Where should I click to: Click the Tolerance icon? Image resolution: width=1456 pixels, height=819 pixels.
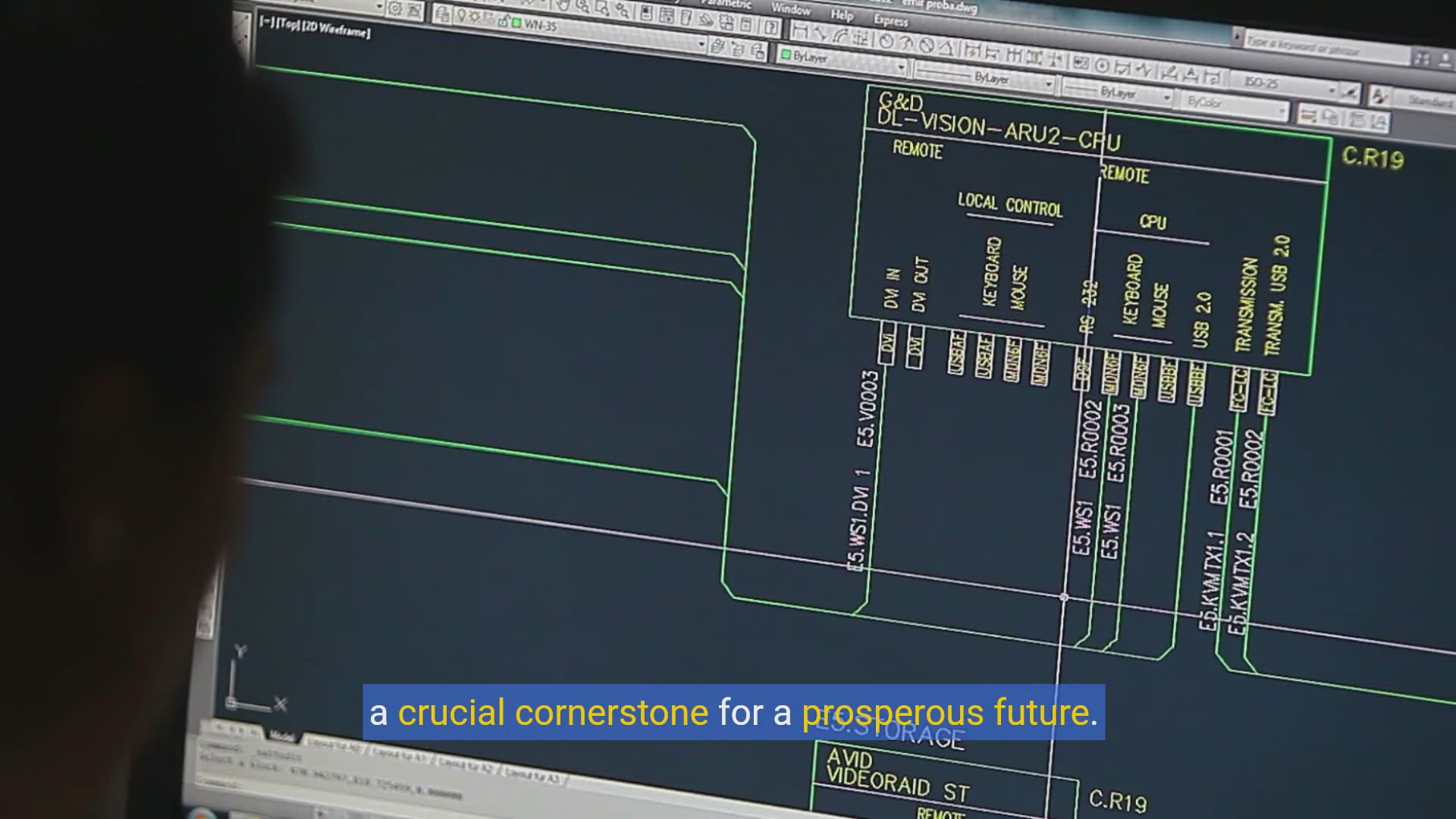(1080, 63)
